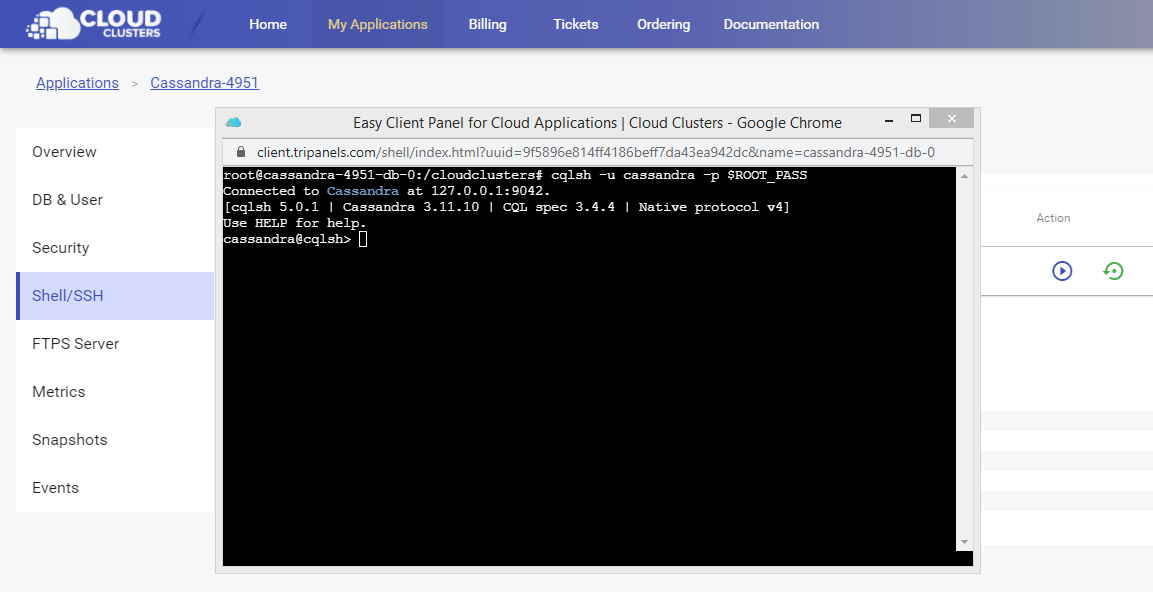Open the Home menu item
Image resolution: width=1153 pixels, height=592 pixels.
click(x=268, y=24)
